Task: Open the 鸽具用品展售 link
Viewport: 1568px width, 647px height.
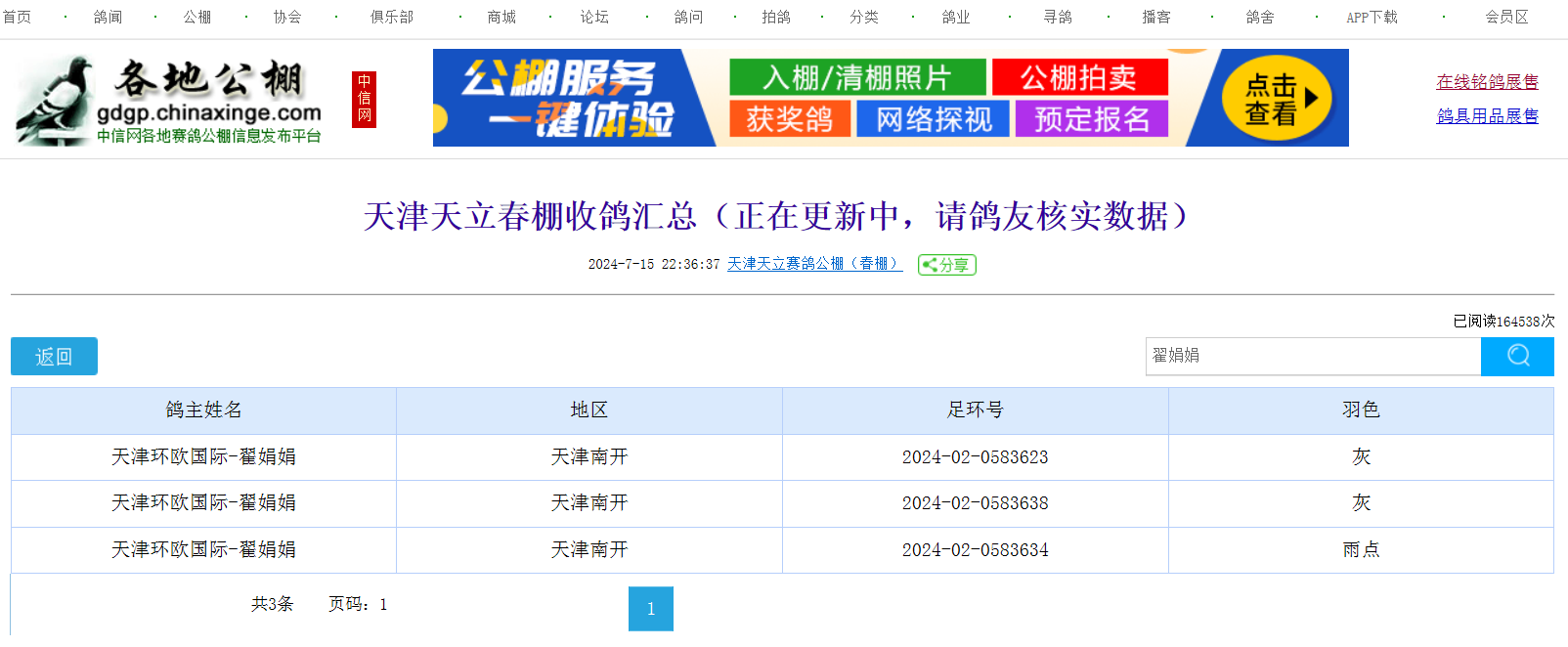Action: click(x=1486, y=116)
